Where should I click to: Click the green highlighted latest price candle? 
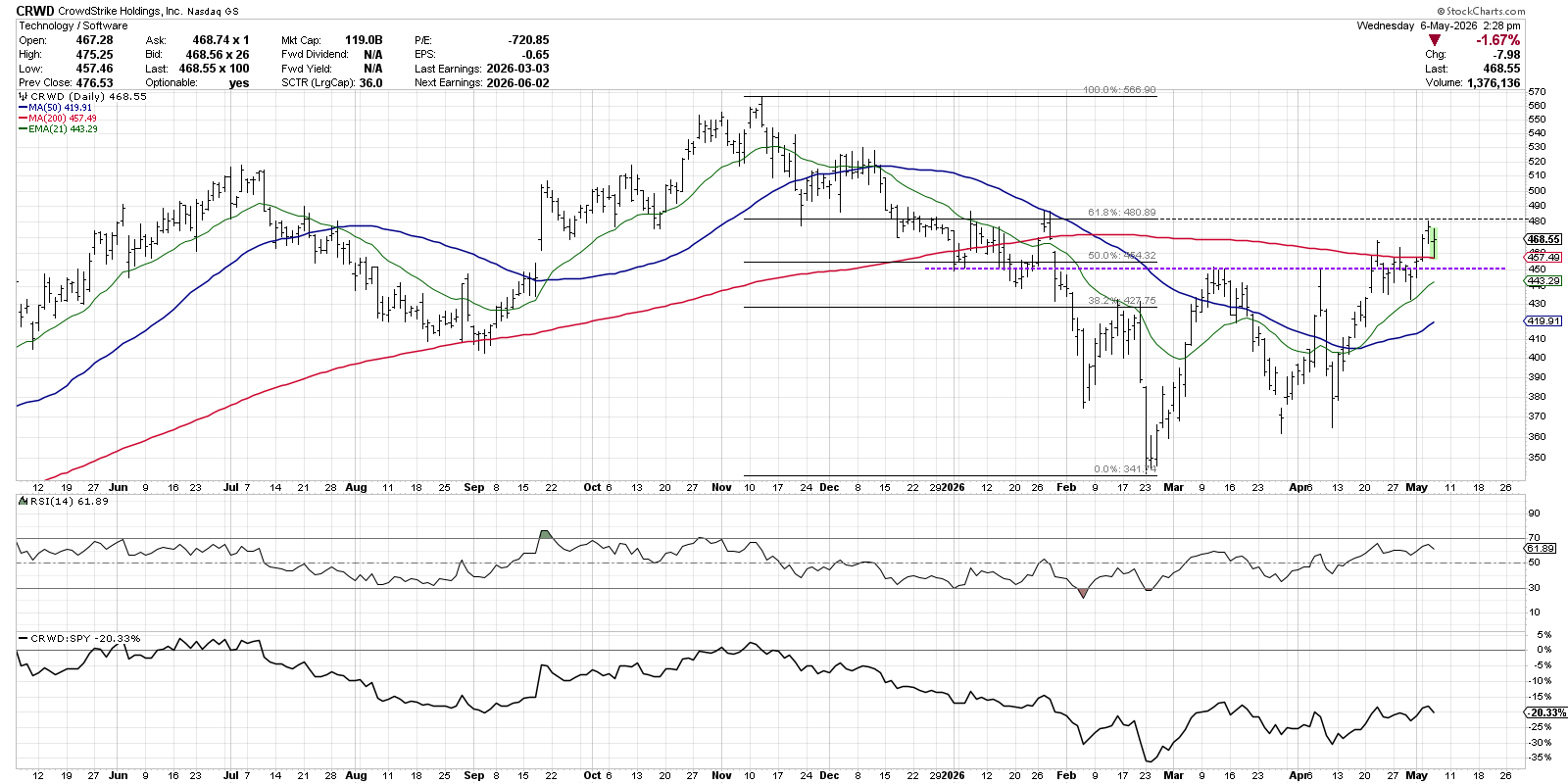tap(1435, 242)
